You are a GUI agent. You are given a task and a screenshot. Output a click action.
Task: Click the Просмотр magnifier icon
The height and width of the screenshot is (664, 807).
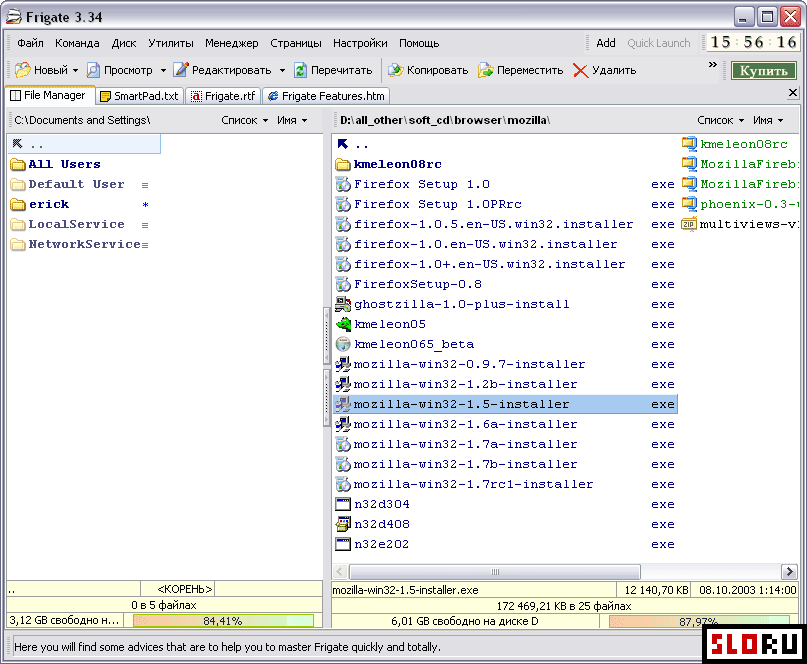(93, 70)
